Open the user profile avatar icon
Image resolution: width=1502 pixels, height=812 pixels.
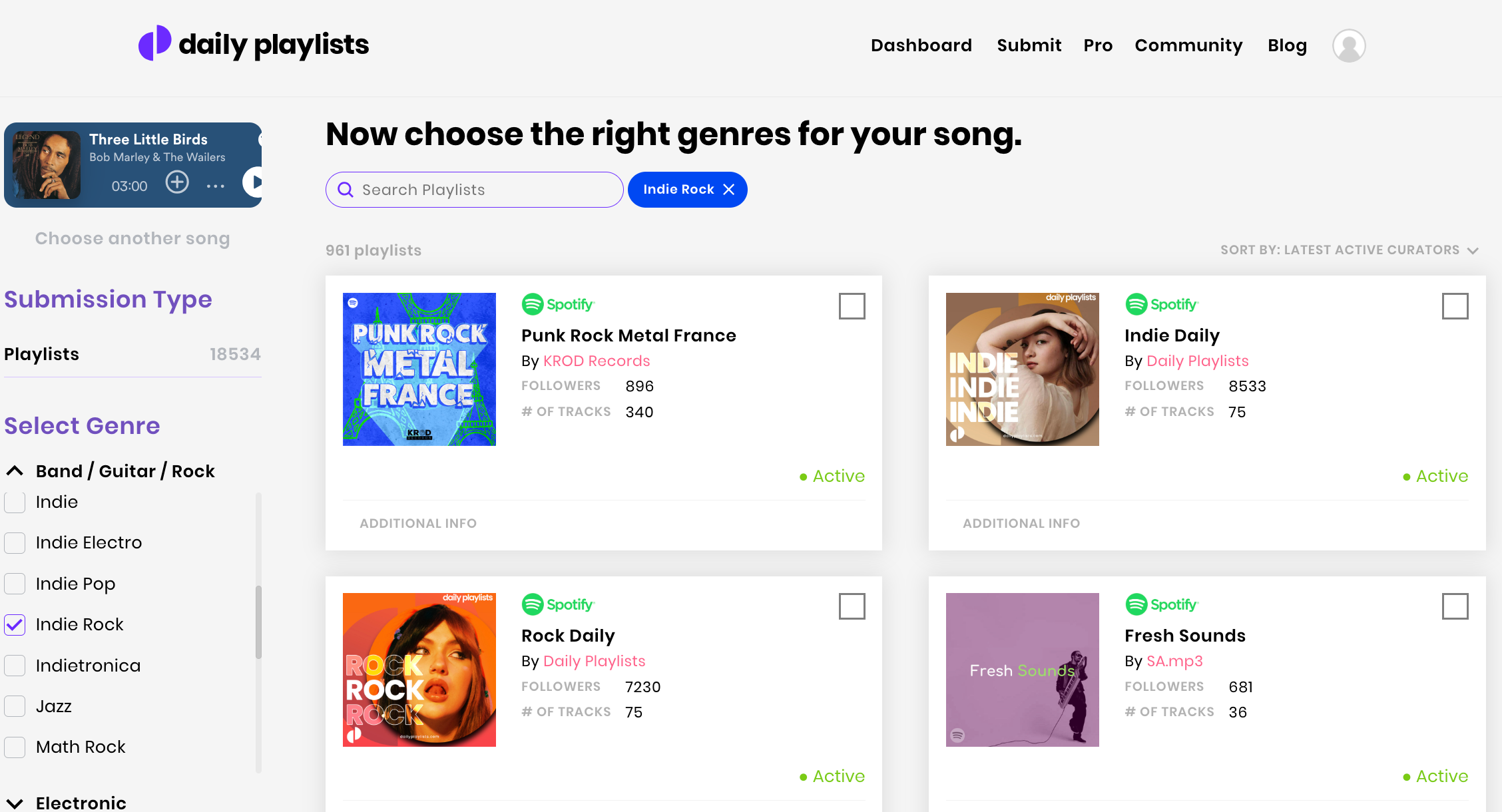(x=1348, y=45)
